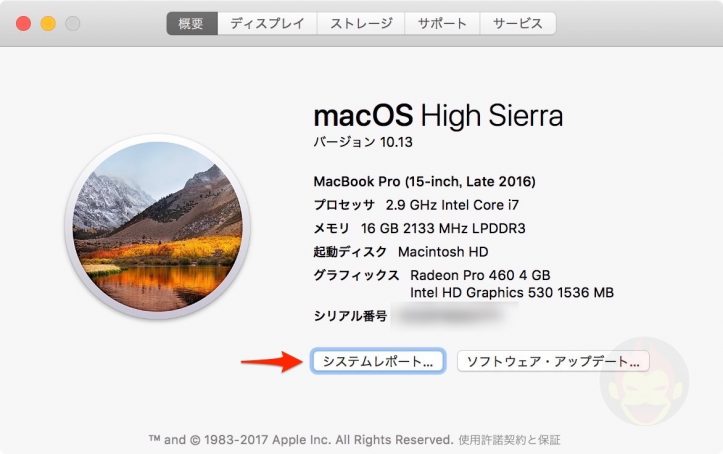Open the システムレポート button
723x454 pixels.
378,361
